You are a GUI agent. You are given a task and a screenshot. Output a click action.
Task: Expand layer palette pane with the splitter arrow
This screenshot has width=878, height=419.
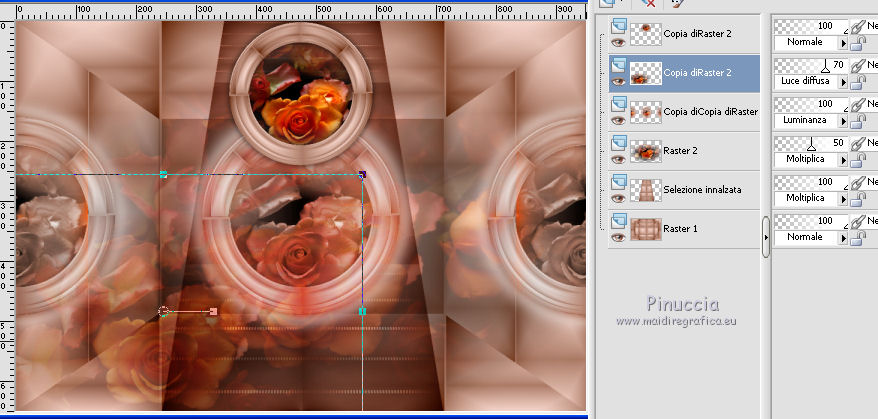(x=765, y=238)
